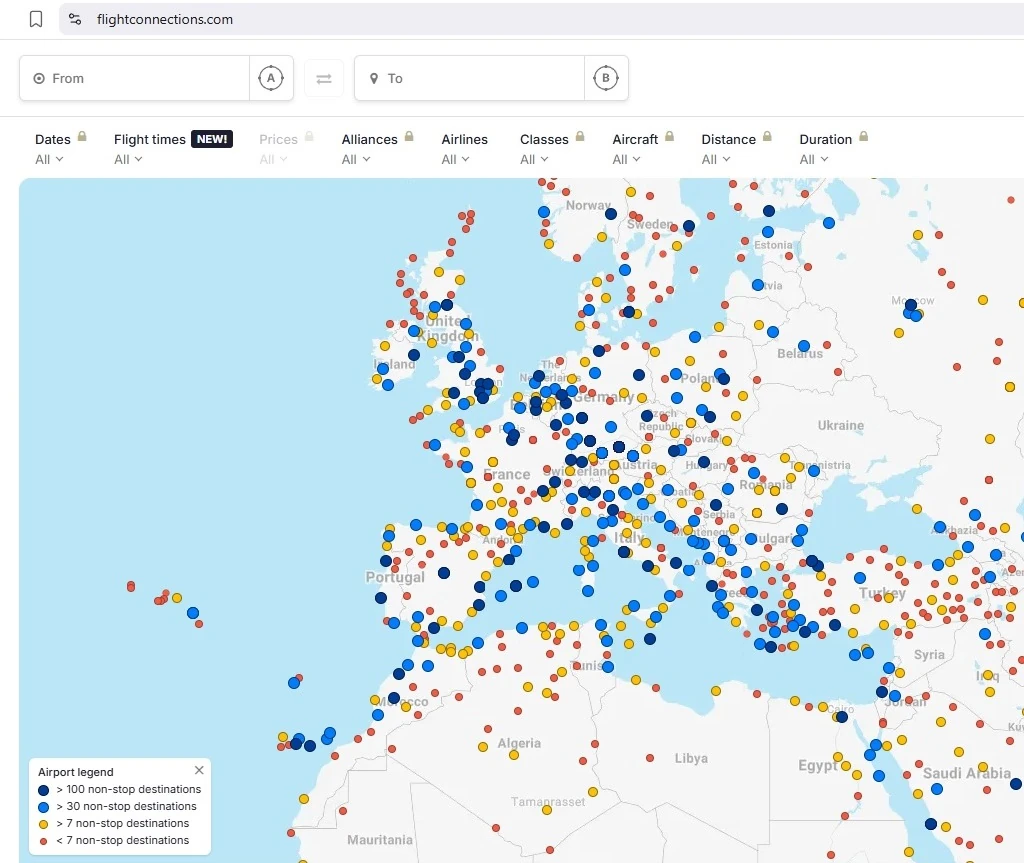Screen dimensions: 1024x863
Task: Swap origin and destination airports
Action: 324,78
